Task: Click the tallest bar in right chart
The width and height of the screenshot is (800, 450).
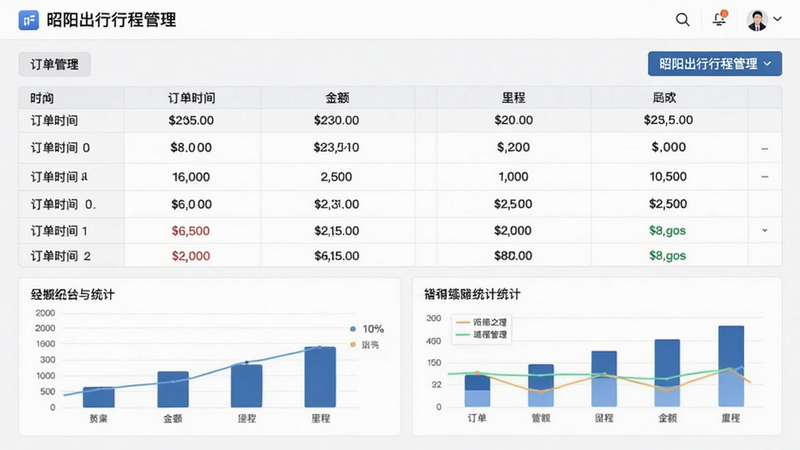Action: click(731, 366)
